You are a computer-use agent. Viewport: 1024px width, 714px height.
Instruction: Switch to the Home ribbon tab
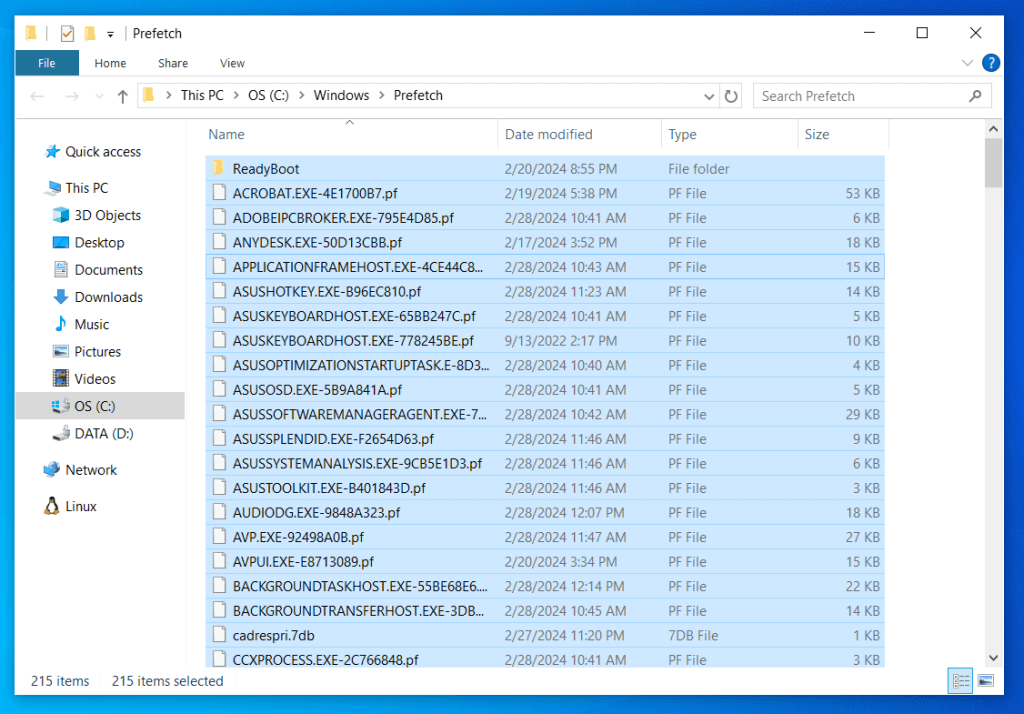pyautogui.click(x=110, y=63)
